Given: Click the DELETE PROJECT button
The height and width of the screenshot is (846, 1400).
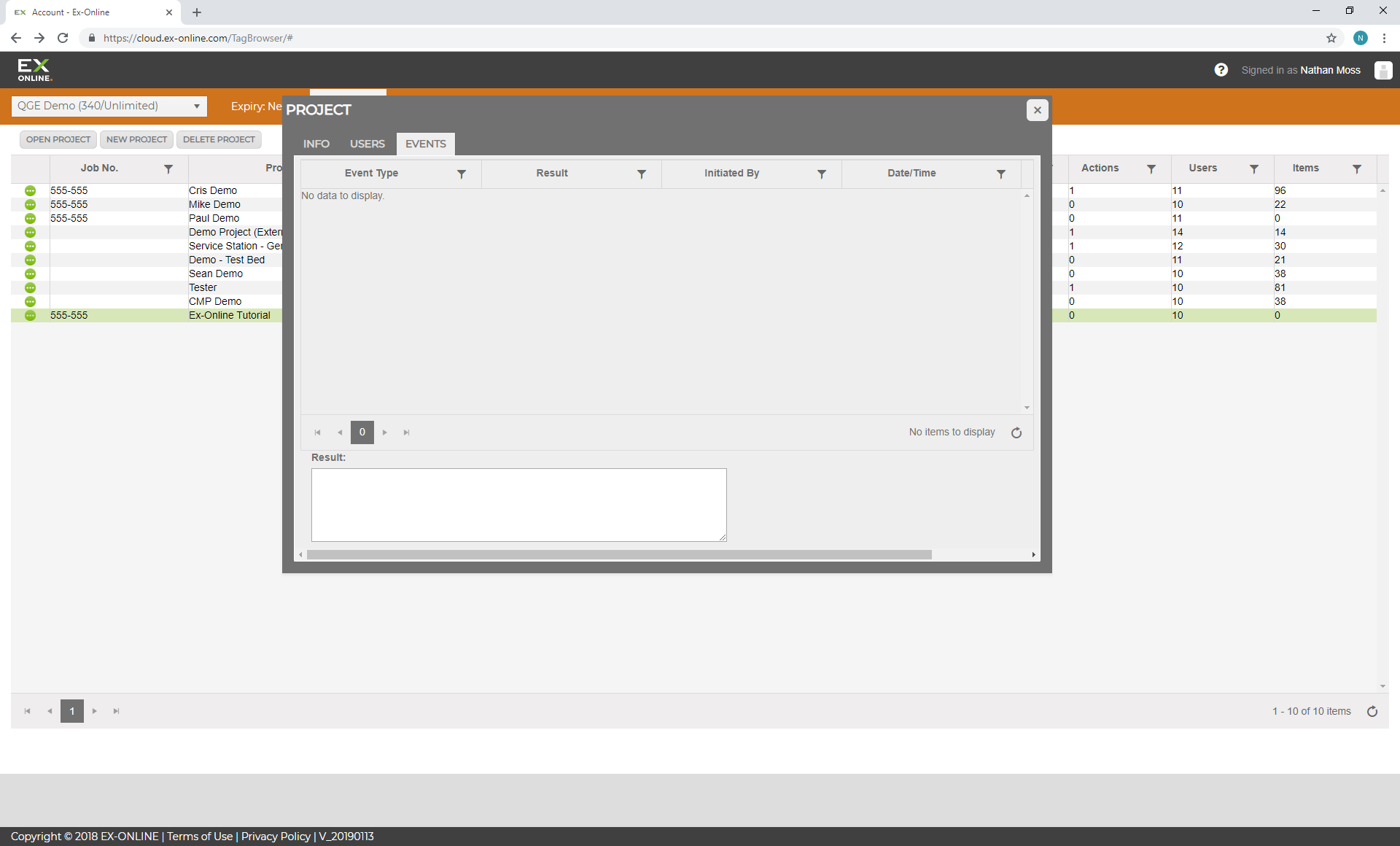Looking at the screenshot, I should tap(219, 139).
